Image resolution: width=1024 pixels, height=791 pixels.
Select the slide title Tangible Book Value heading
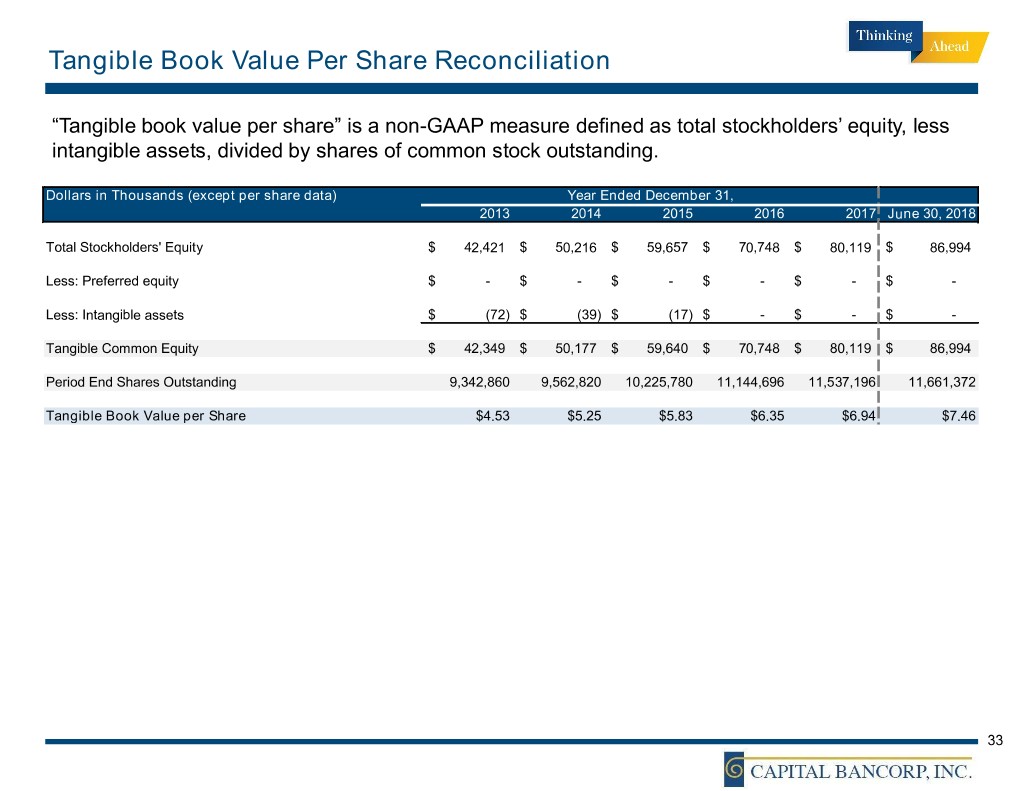click(x=329, y=62)
